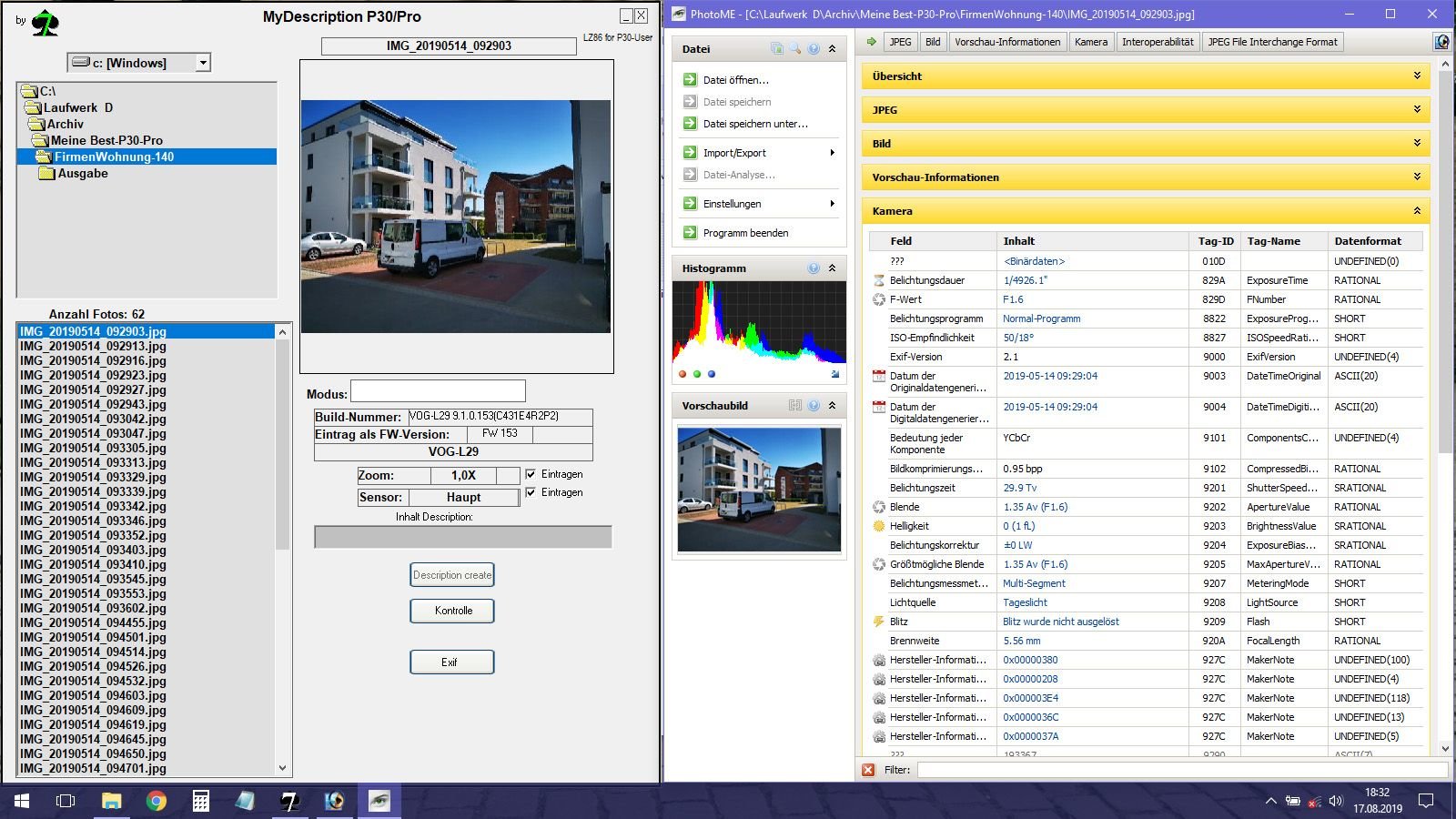Viewport: 1456px width, 819px height.
Task: Click the Vorschaubild thumbnail image
Action: 759,489
